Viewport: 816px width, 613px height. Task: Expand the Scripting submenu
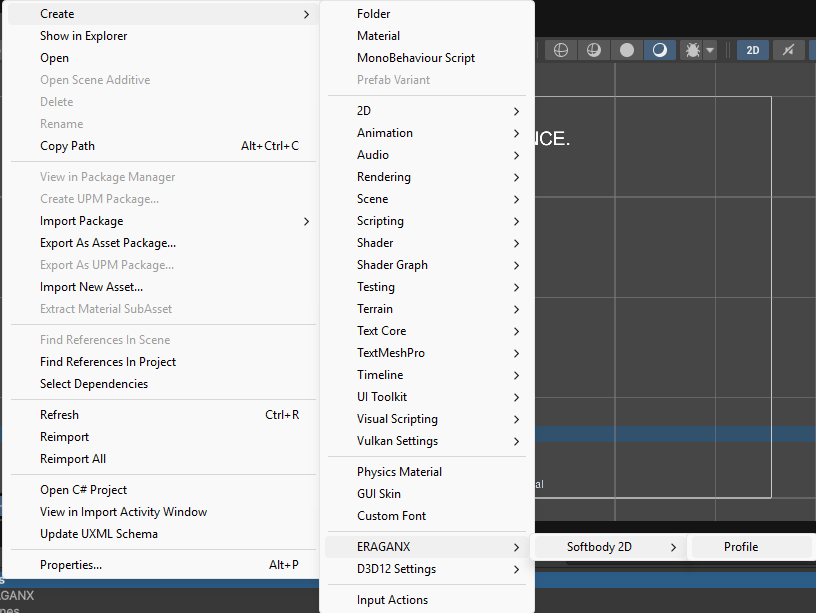[427, 221]
